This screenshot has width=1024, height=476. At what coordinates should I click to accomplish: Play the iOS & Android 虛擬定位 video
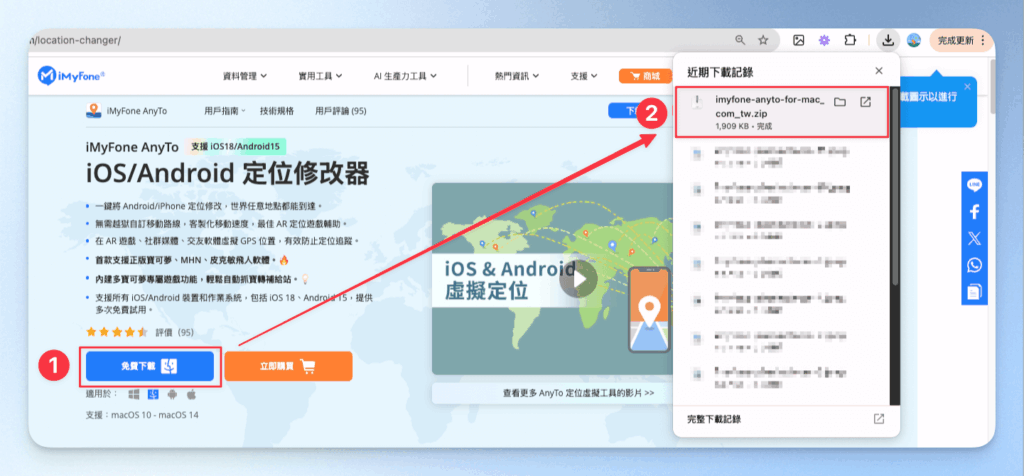point(578,279)
